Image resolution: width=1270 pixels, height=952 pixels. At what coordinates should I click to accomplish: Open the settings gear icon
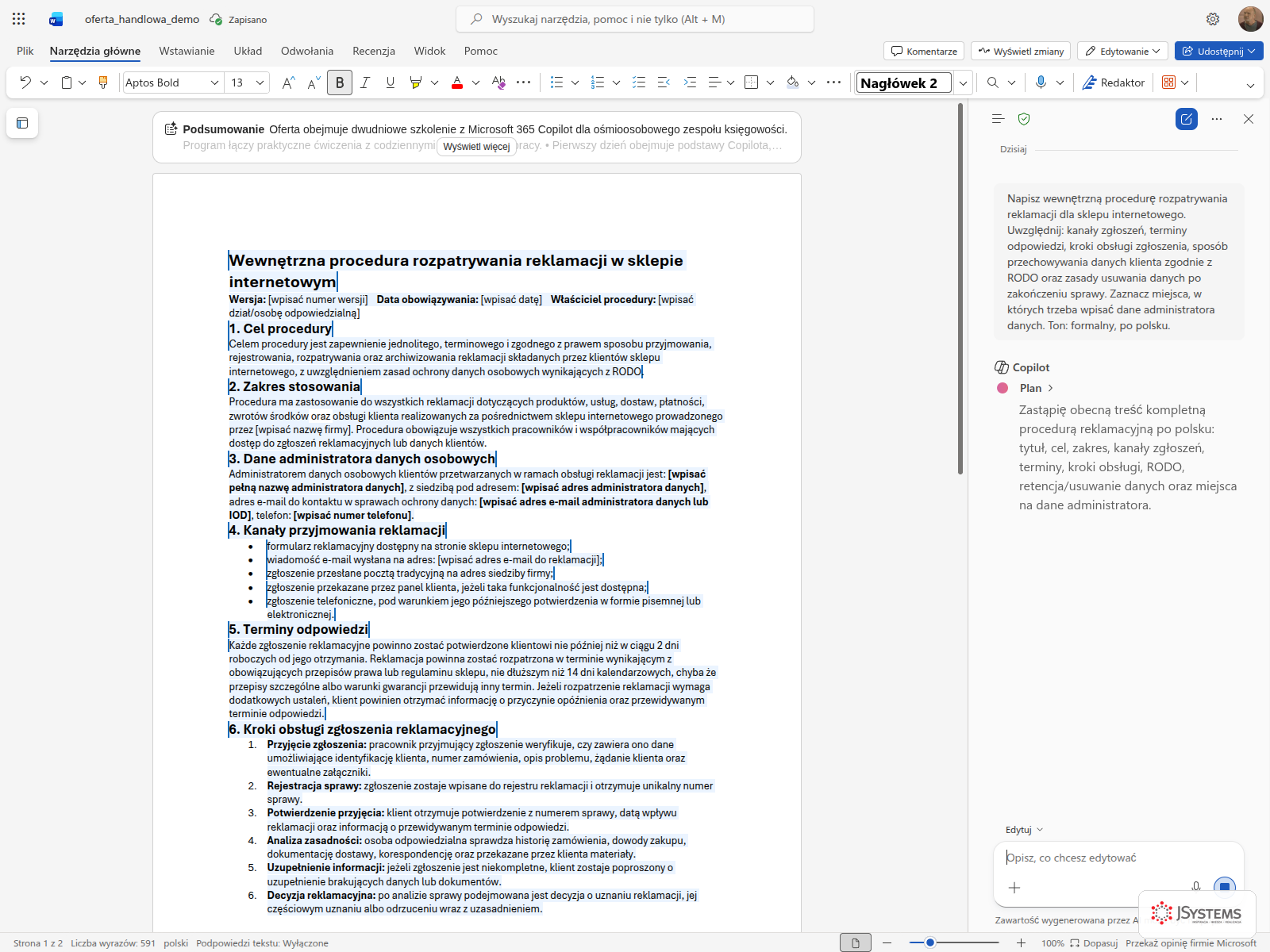coord(1213,19)
